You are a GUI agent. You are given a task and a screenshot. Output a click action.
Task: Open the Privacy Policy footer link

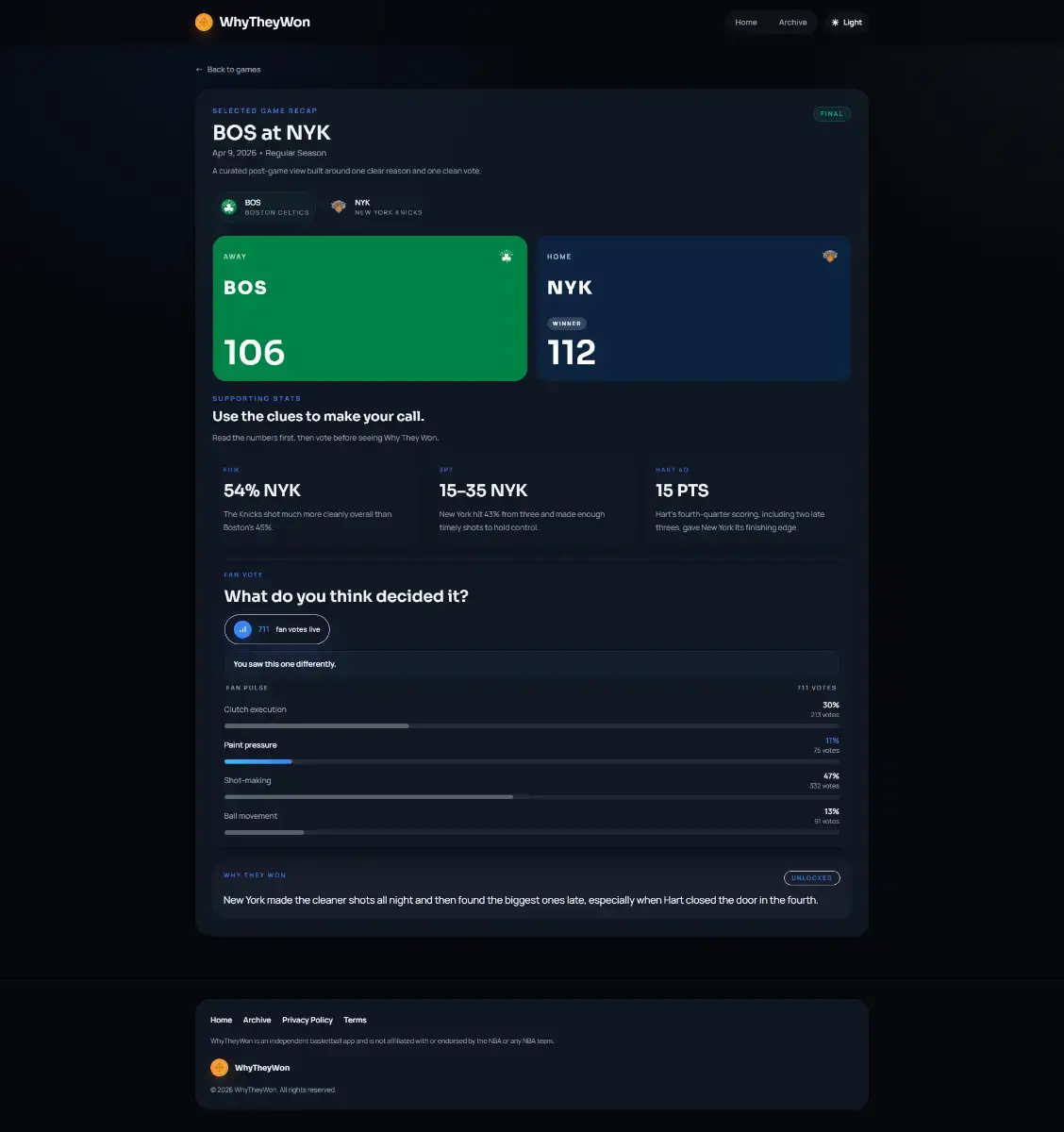[x=308, y=1020]
